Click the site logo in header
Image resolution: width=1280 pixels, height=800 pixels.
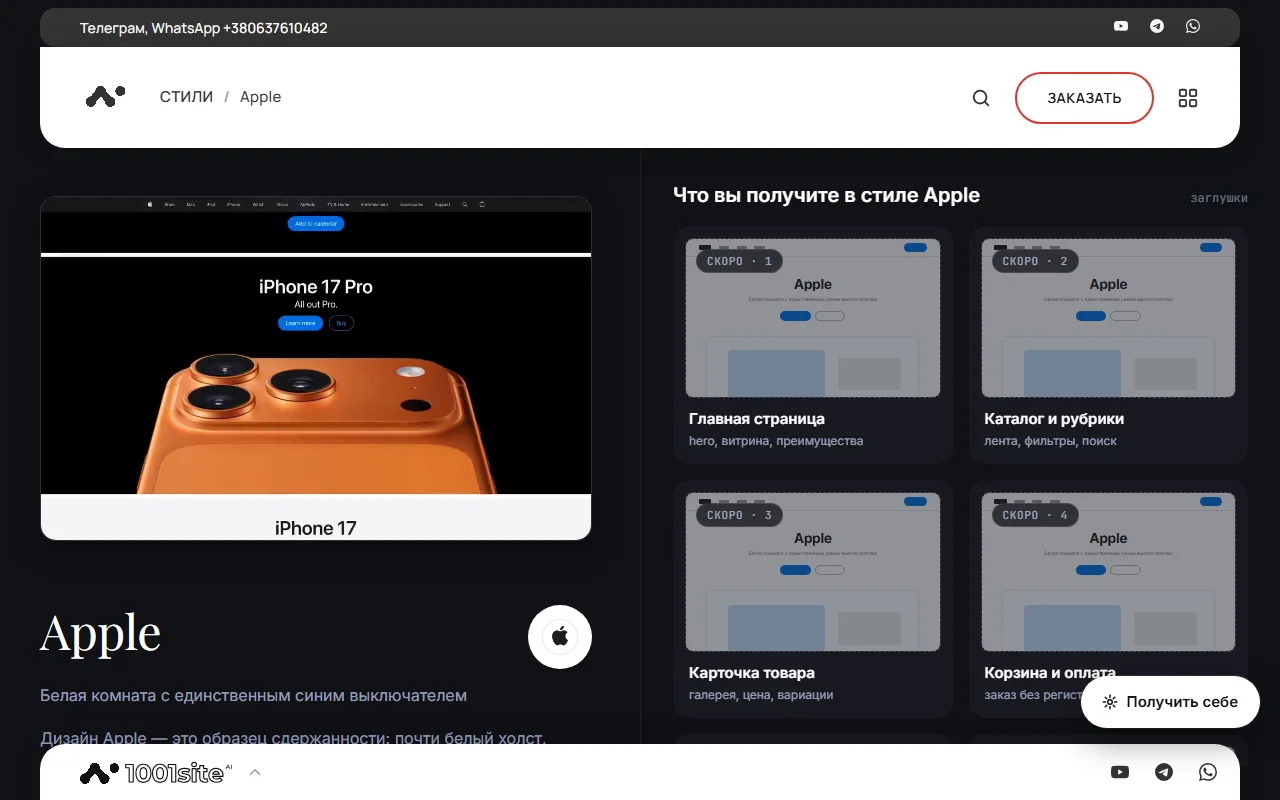click(105, 97)
